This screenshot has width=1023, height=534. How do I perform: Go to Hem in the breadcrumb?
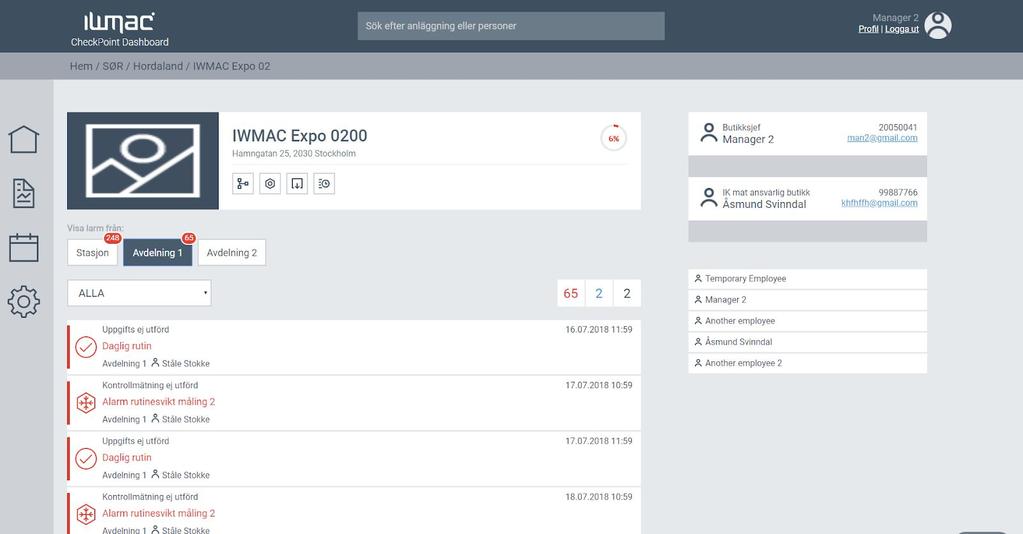pos(81,66)
